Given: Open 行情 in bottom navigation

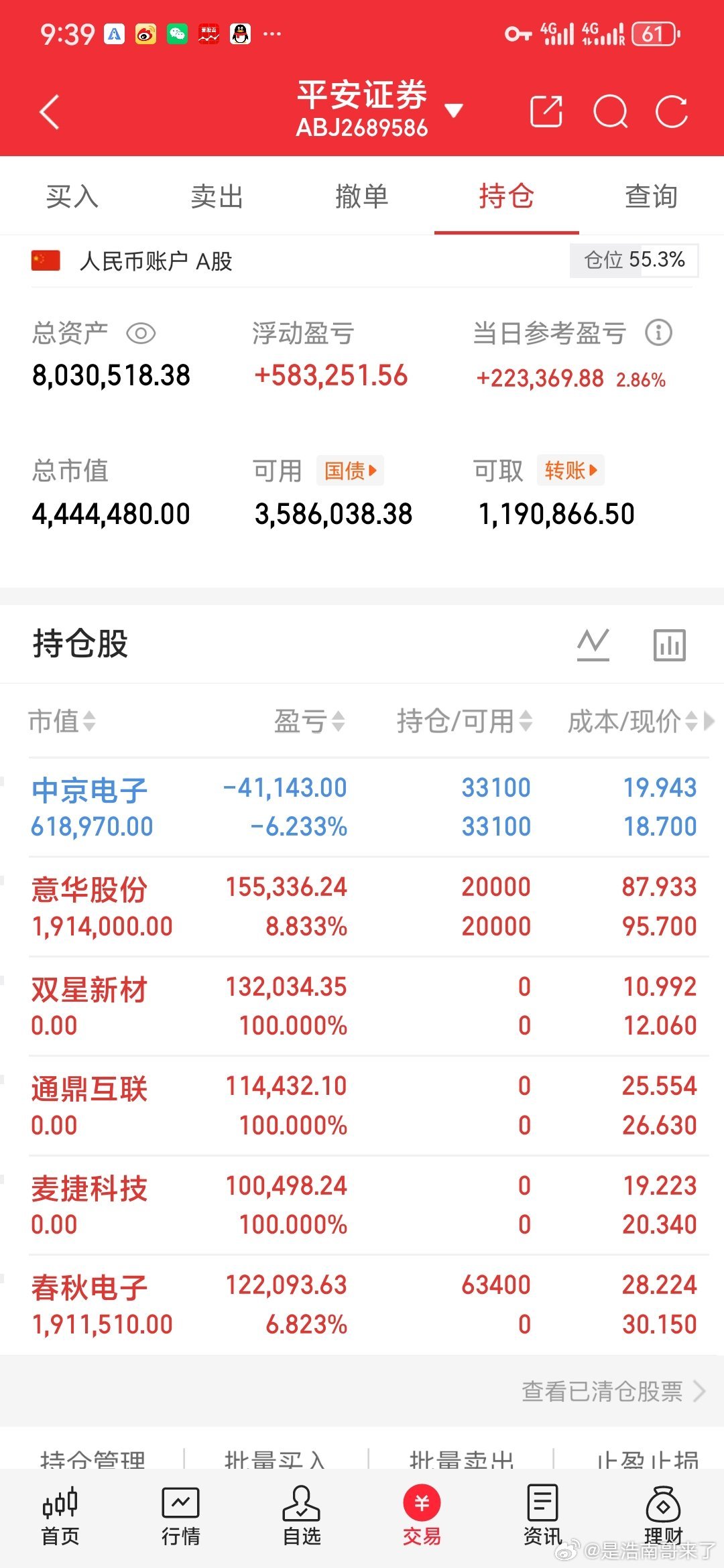Looking at the screenshot, I should (x=181, y=1516).
